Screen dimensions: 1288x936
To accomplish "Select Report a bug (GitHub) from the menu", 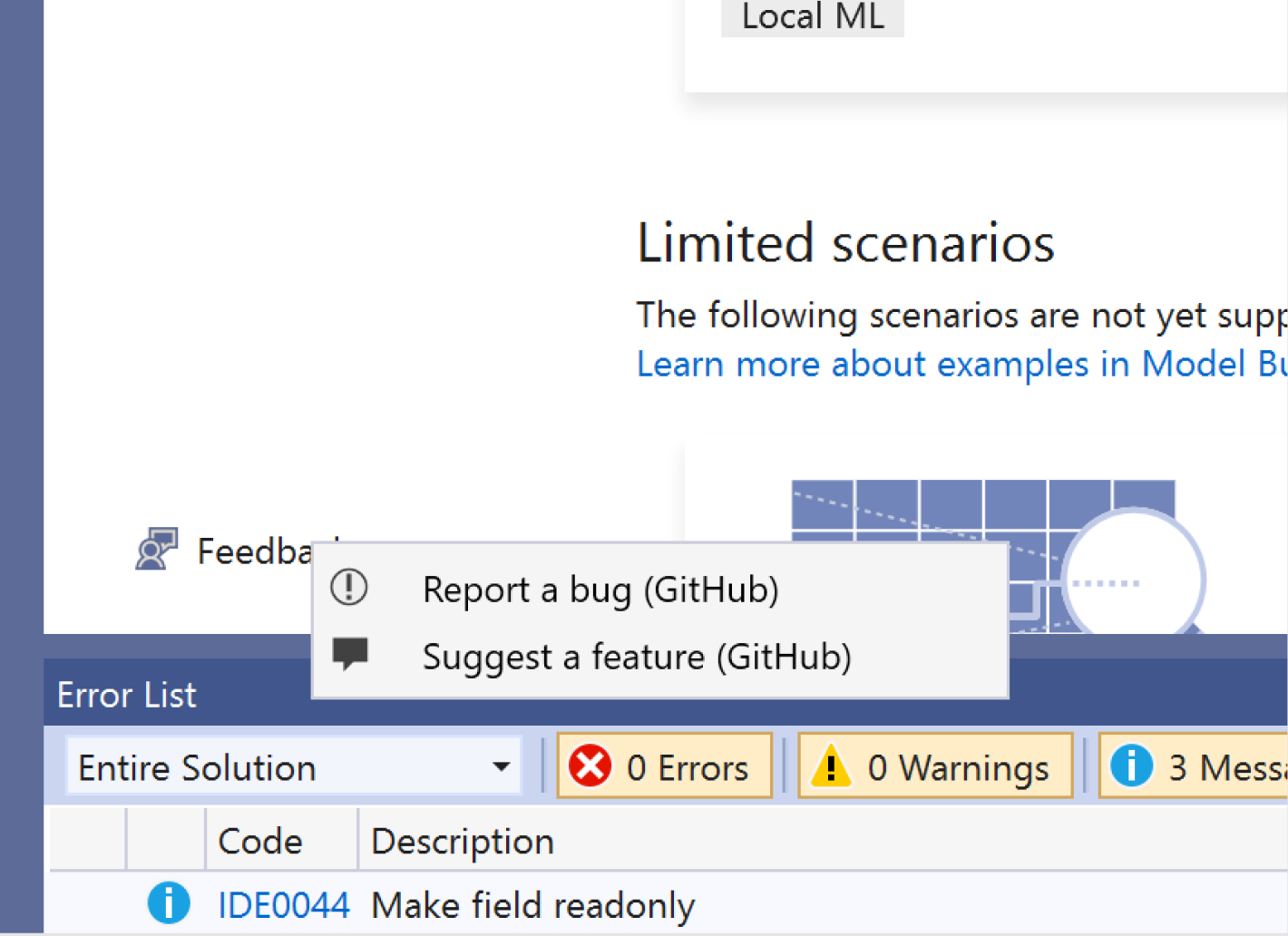I will pos(600,590).
